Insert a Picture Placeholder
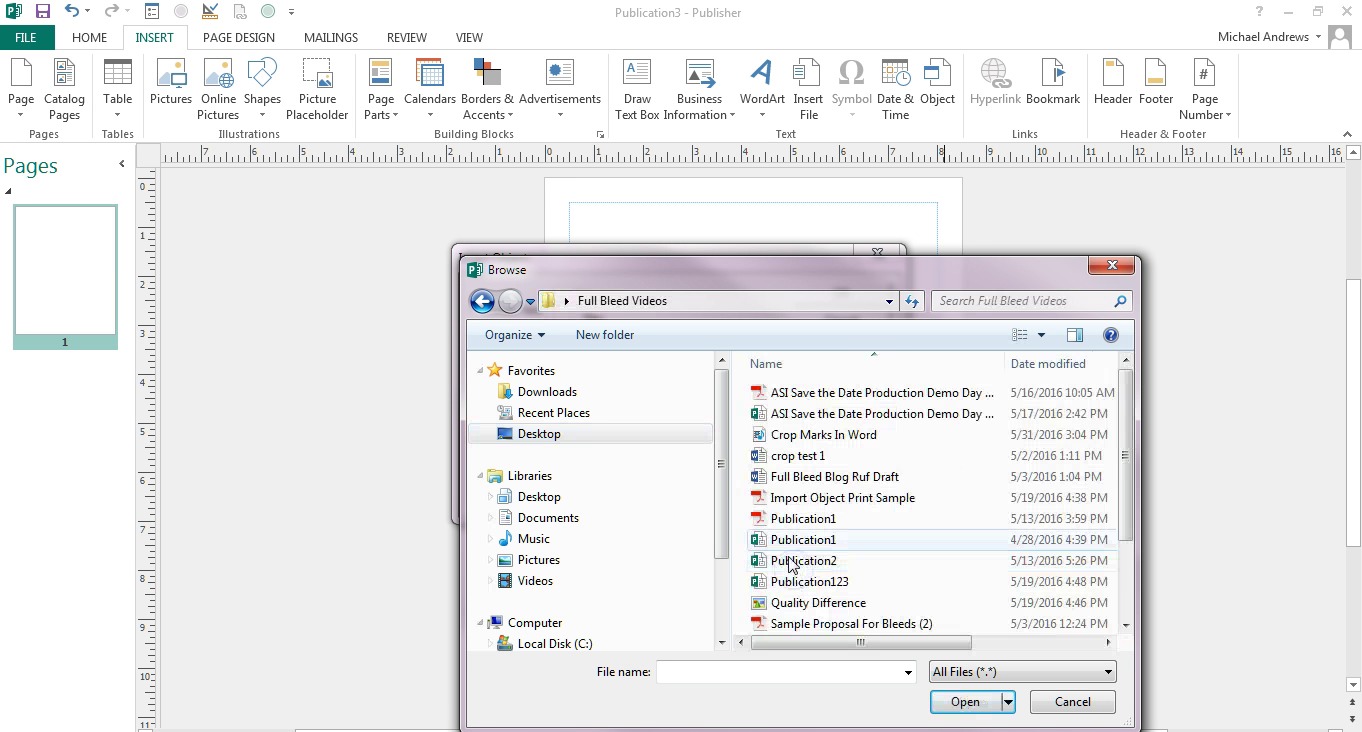 coord(317,90)
